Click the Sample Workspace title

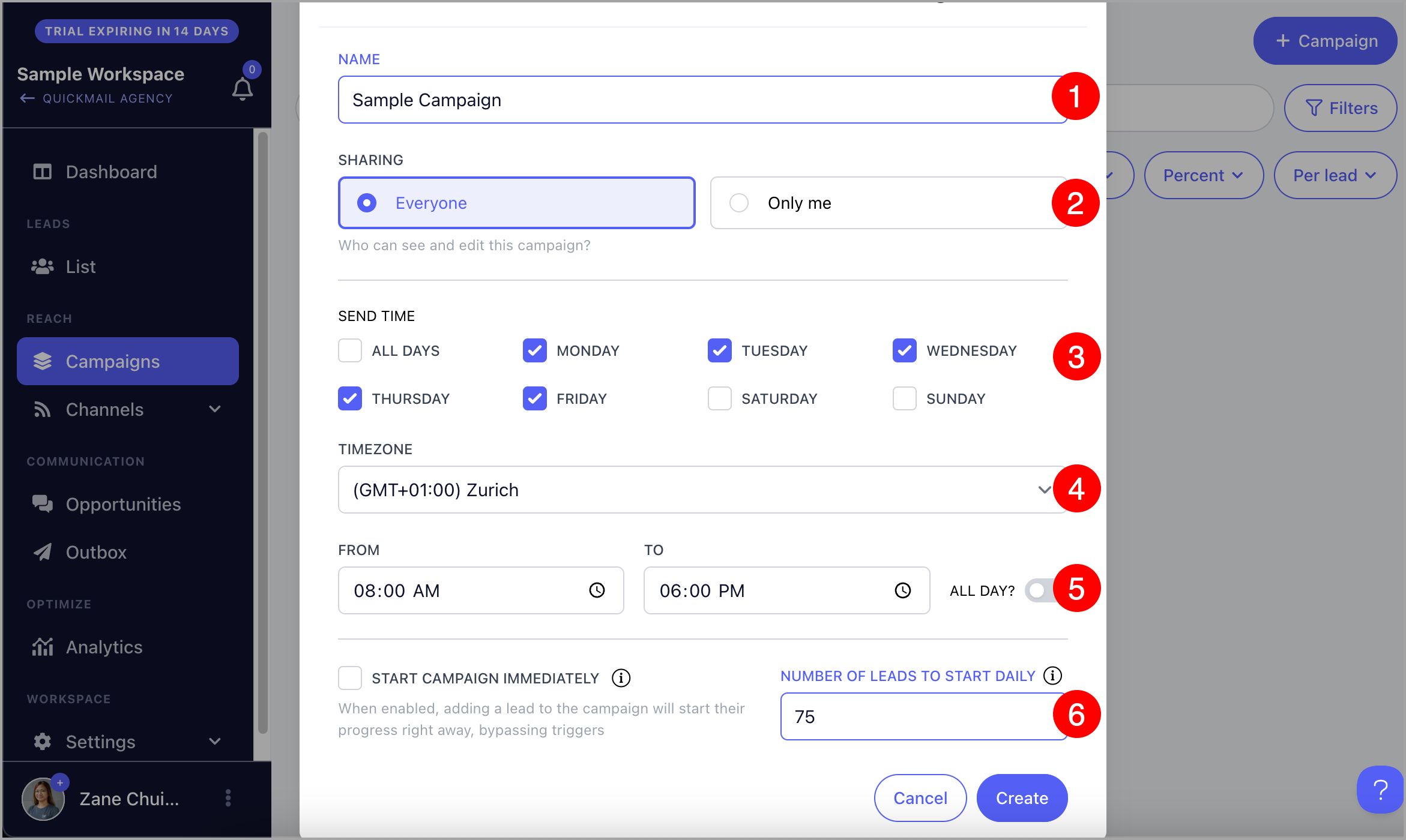(x=101, y=74)
